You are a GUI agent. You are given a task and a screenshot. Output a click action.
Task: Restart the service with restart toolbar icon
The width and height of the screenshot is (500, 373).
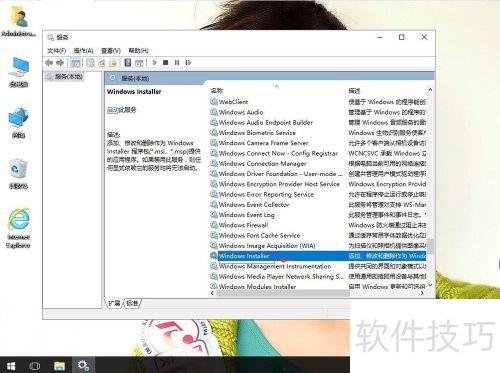pyautogui.click(x=188, y=62)
